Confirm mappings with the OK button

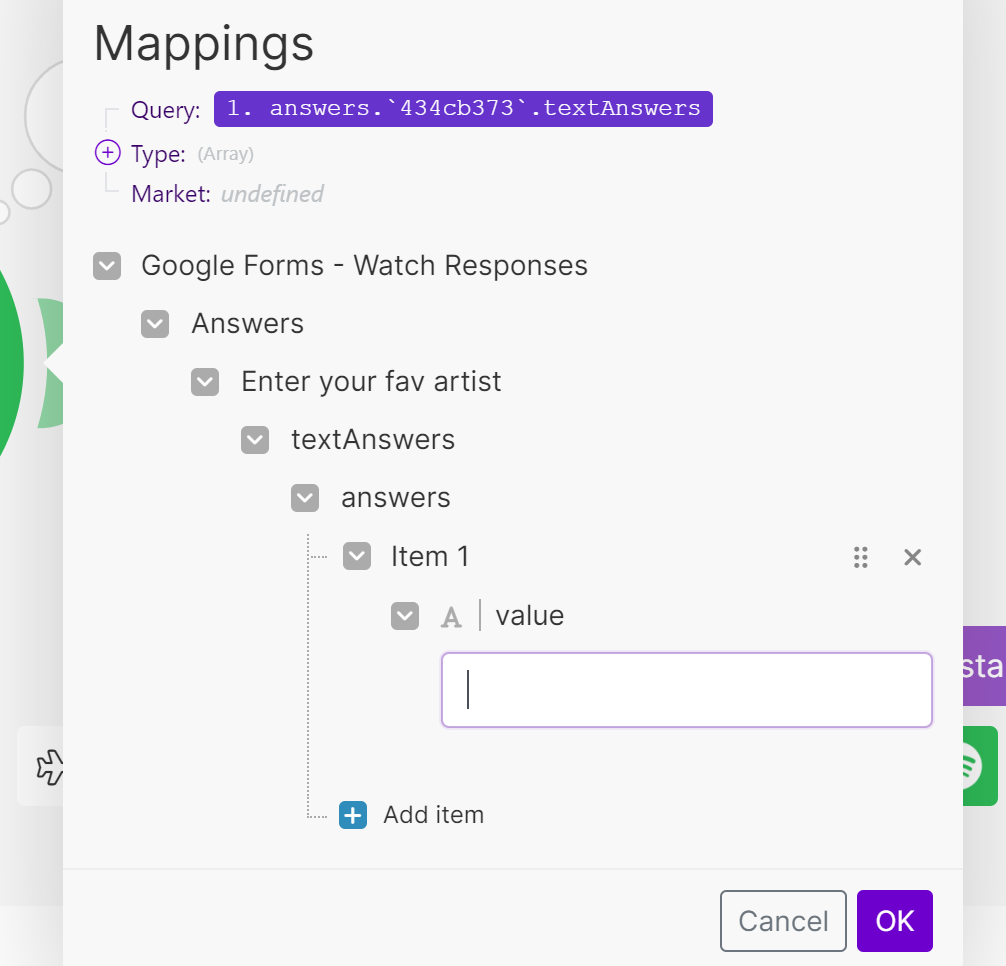tap(894, 921)
